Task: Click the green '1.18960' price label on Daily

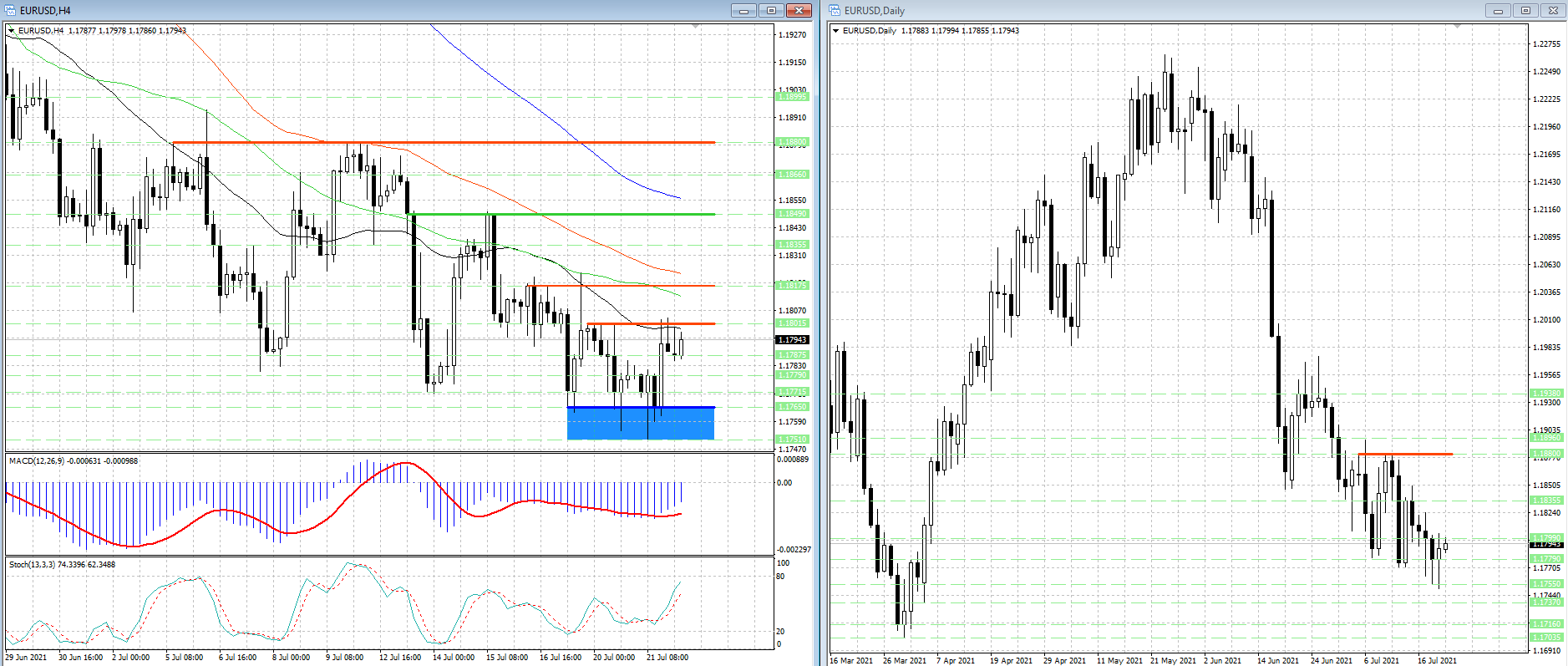Action: 1547,438
